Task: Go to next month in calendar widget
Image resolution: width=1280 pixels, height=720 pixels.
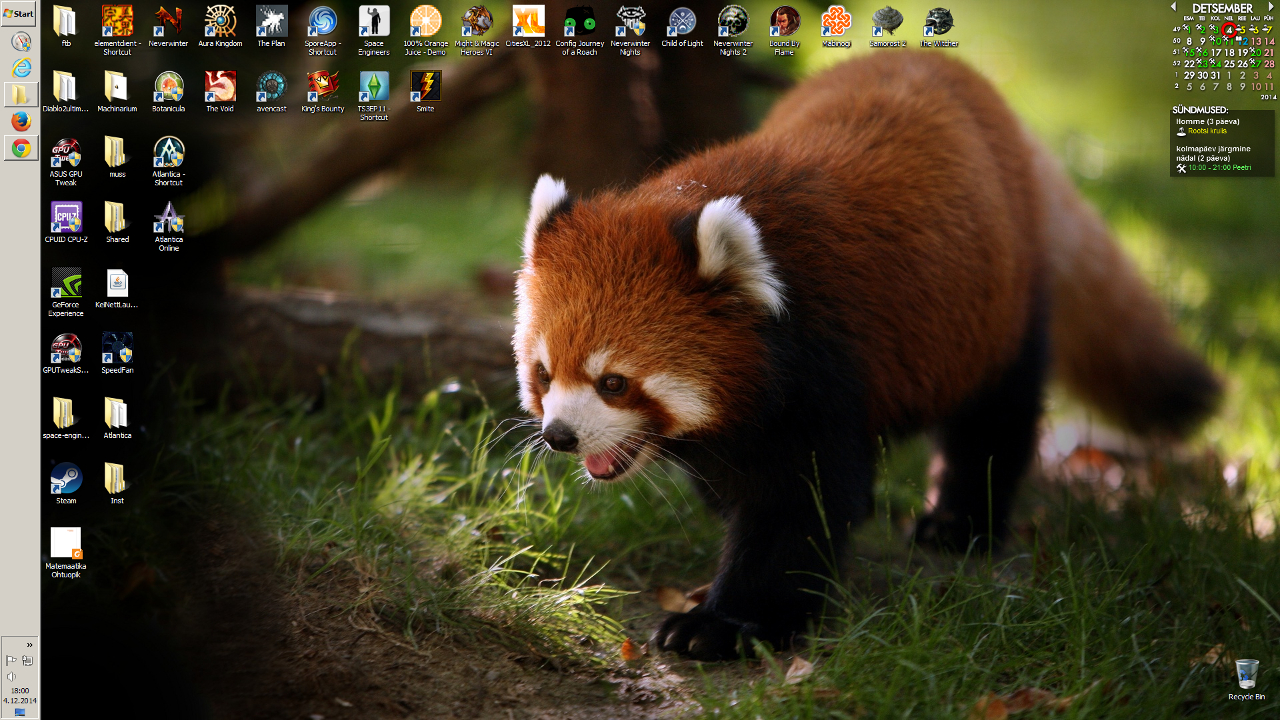Action: (x=1271, y=7)
